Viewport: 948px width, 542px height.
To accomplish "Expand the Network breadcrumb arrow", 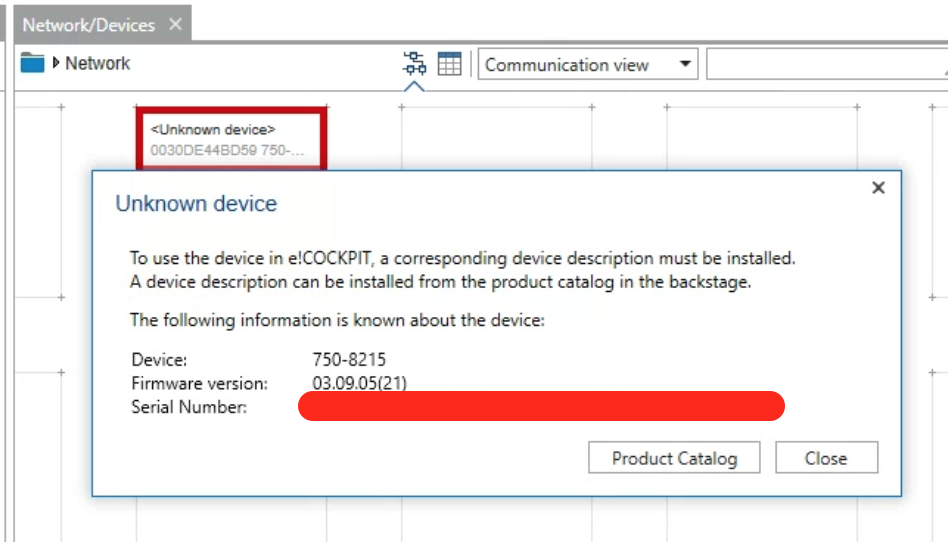I will pyautogui.click(x=56, y=62).
